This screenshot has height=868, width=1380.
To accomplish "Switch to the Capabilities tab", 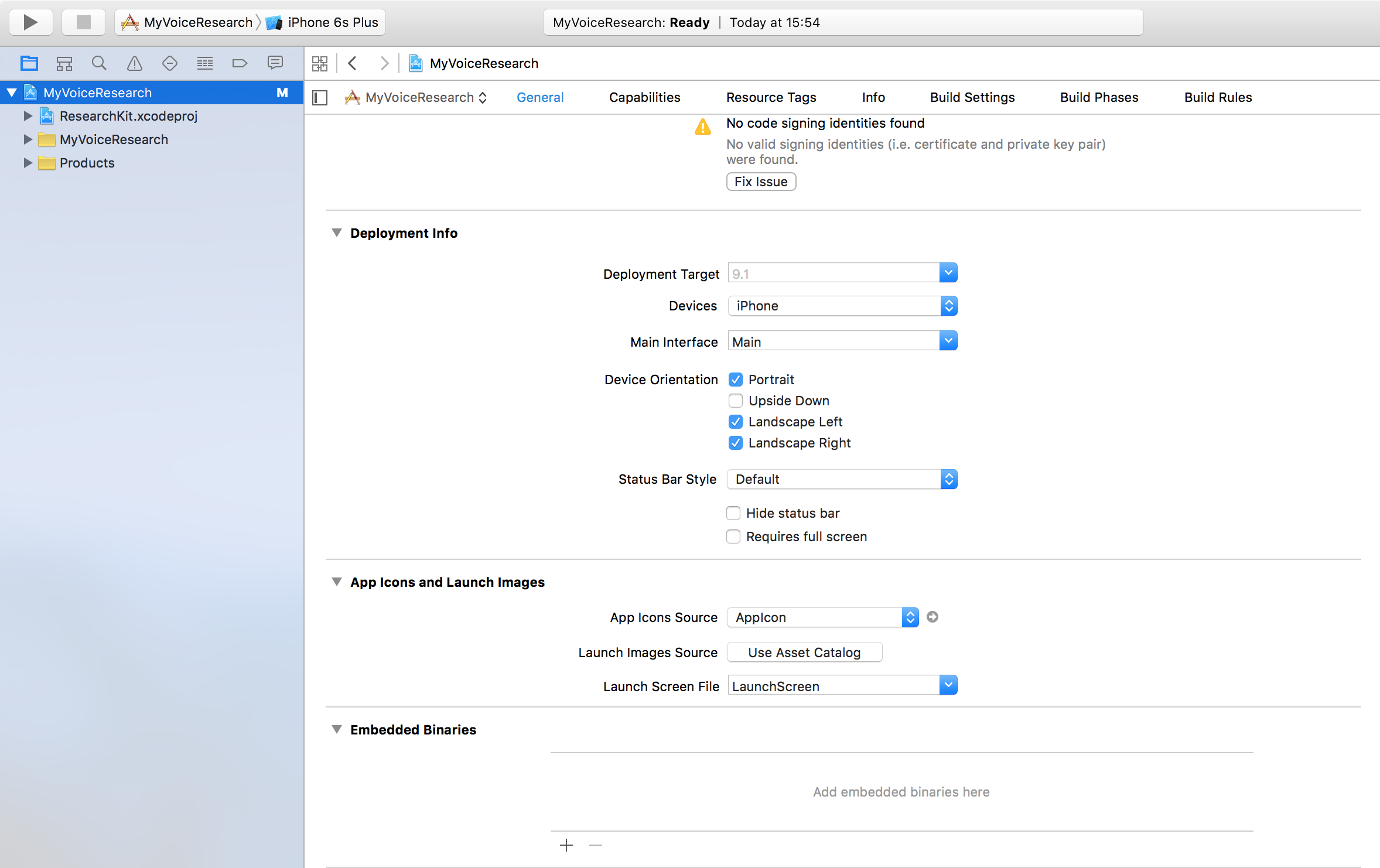I will tap(644, 97).
